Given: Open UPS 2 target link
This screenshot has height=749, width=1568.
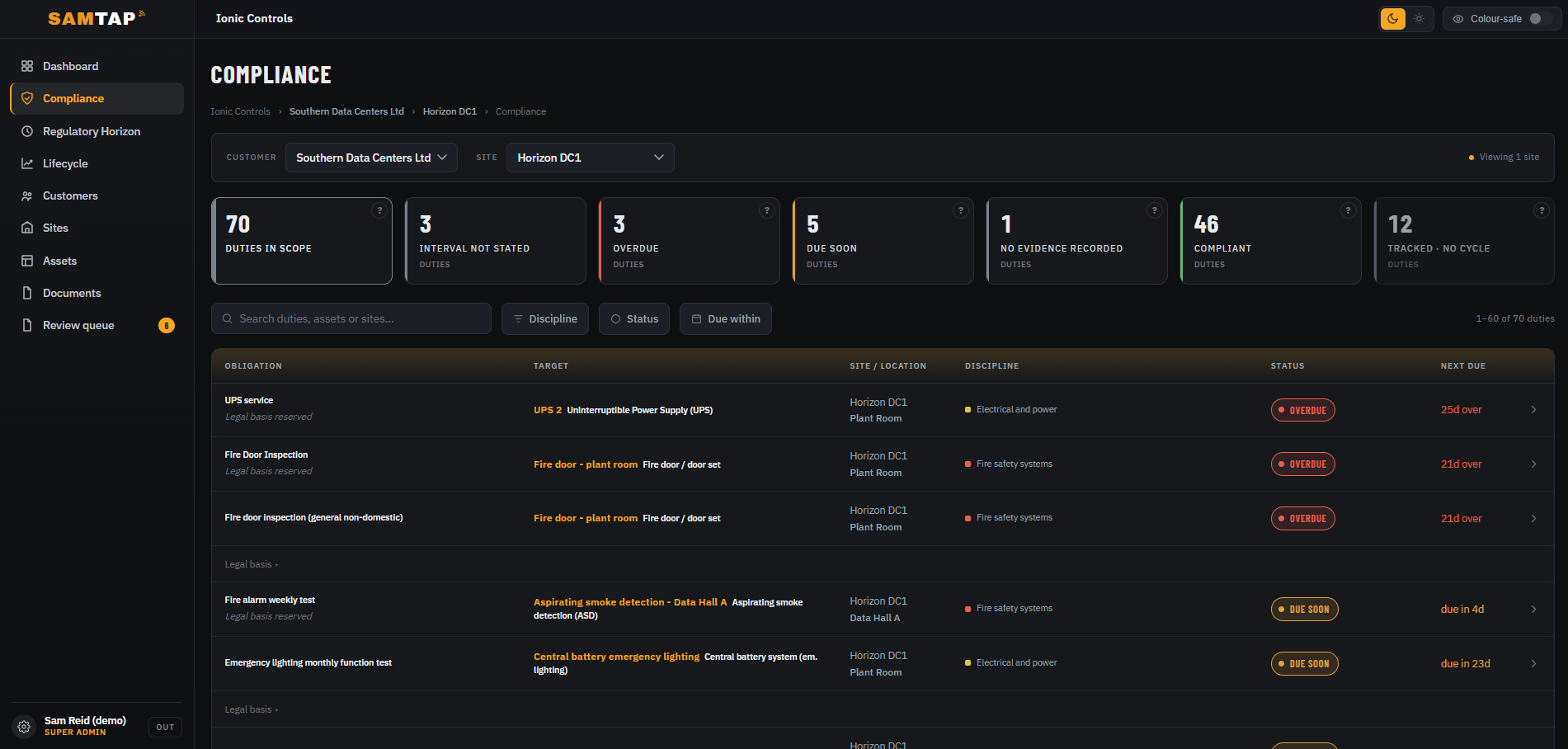Looking at the screenshot, I should point(548,410).
